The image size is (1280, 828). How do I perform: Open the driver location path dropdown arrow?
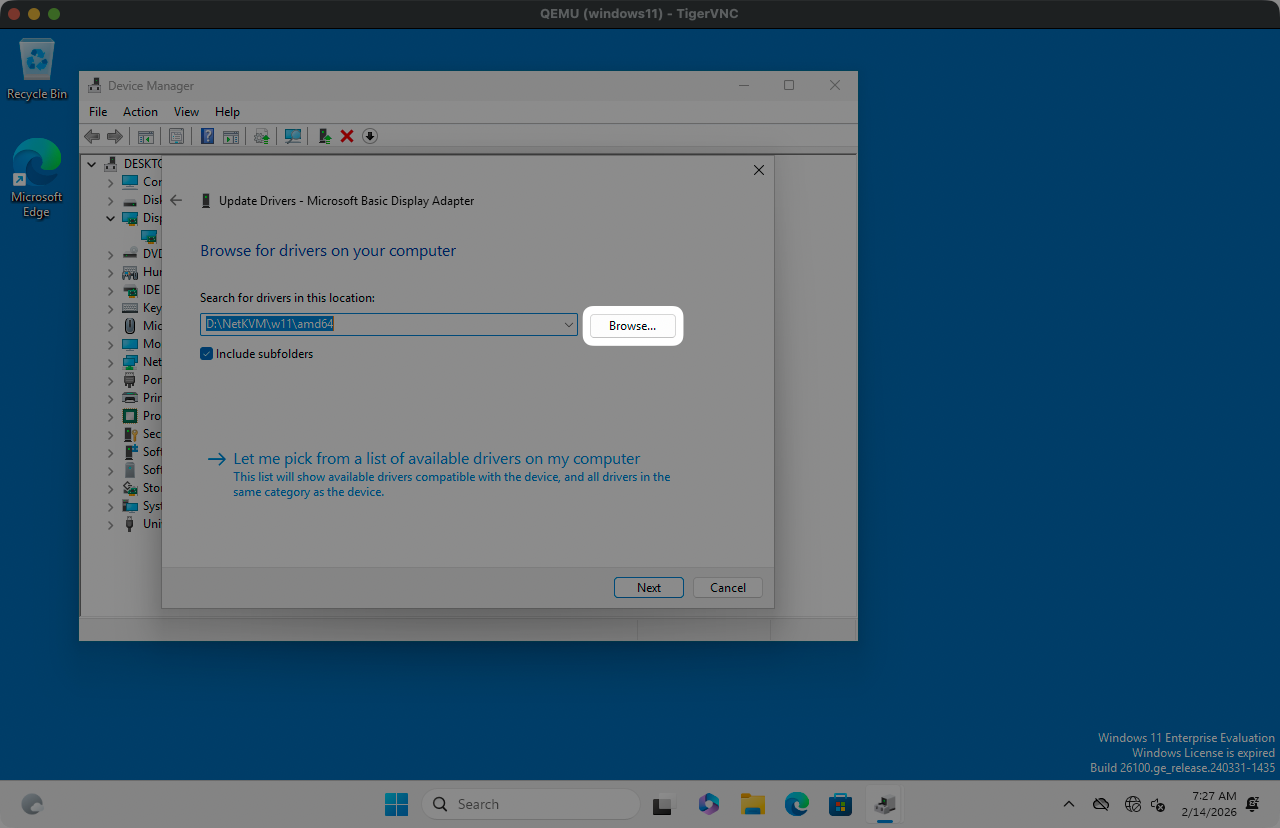pos(568,324)
